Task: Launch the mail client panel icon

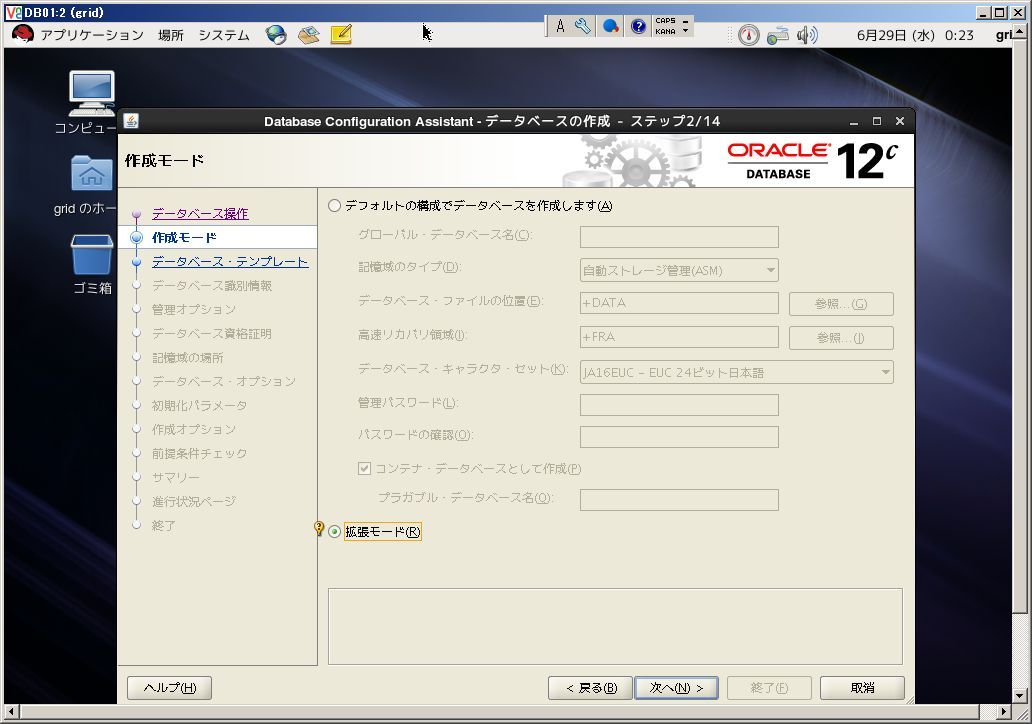Action: click(x=308, y=34)
